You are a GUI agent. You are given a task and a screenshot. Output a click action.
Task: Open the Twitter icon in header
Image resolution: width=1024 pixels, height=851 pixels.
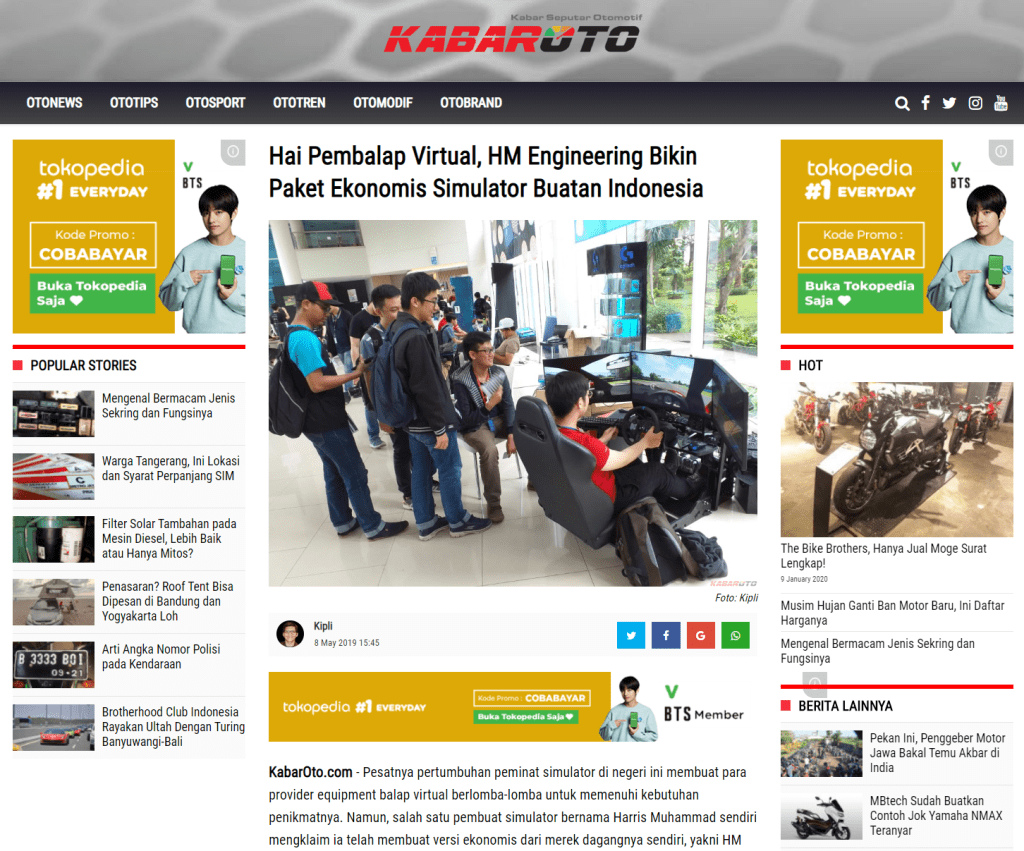coord(949,103)
